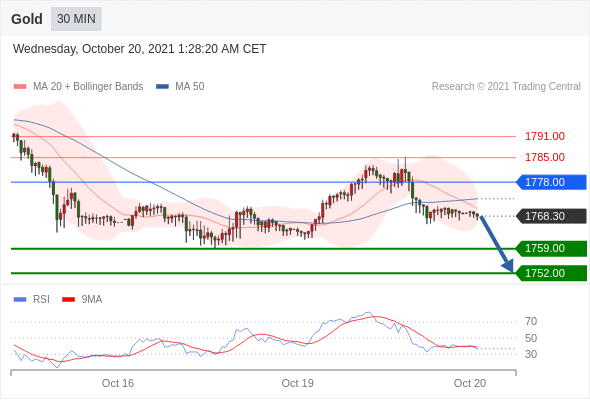The image size is (590, 400).
Task: Open the Research 2021 Trading Central credit
Action: [506, 87]
